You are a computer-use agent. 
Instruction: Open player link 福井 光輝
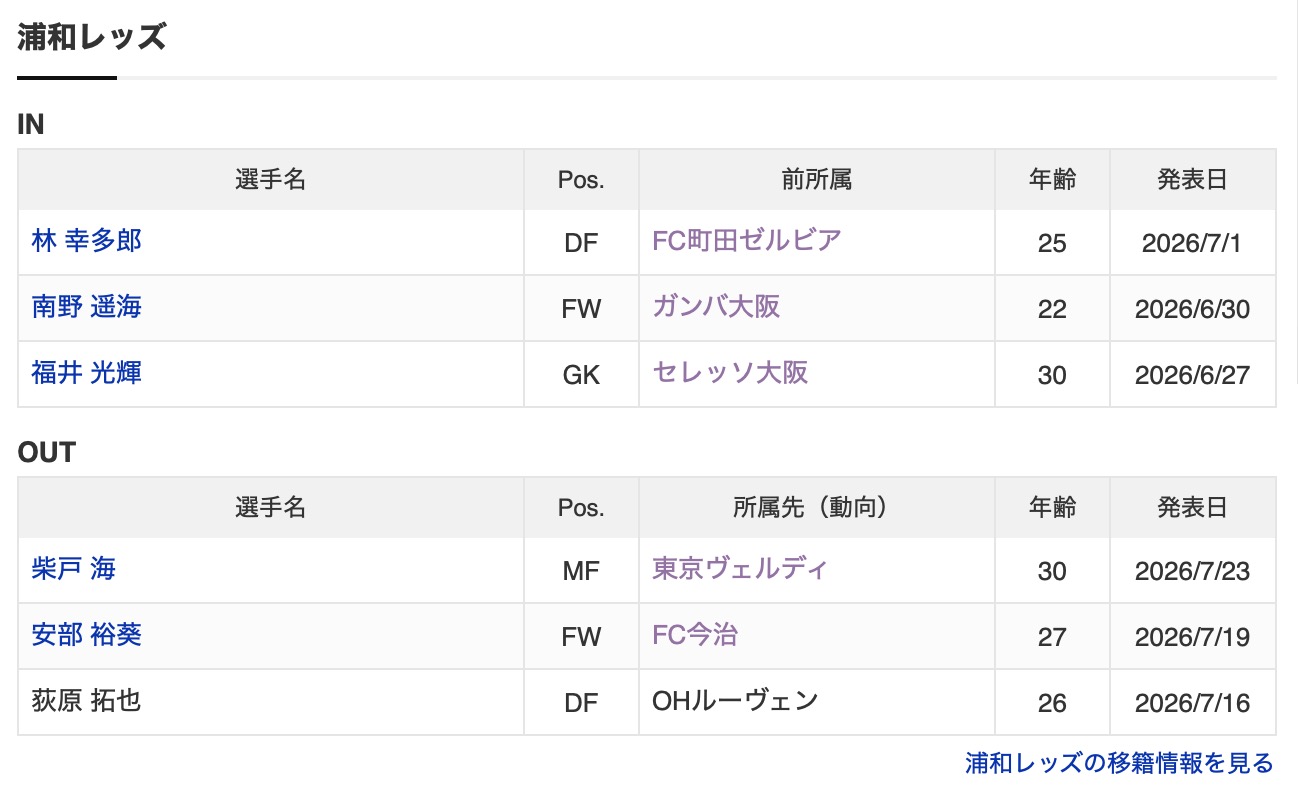[87, 373]
